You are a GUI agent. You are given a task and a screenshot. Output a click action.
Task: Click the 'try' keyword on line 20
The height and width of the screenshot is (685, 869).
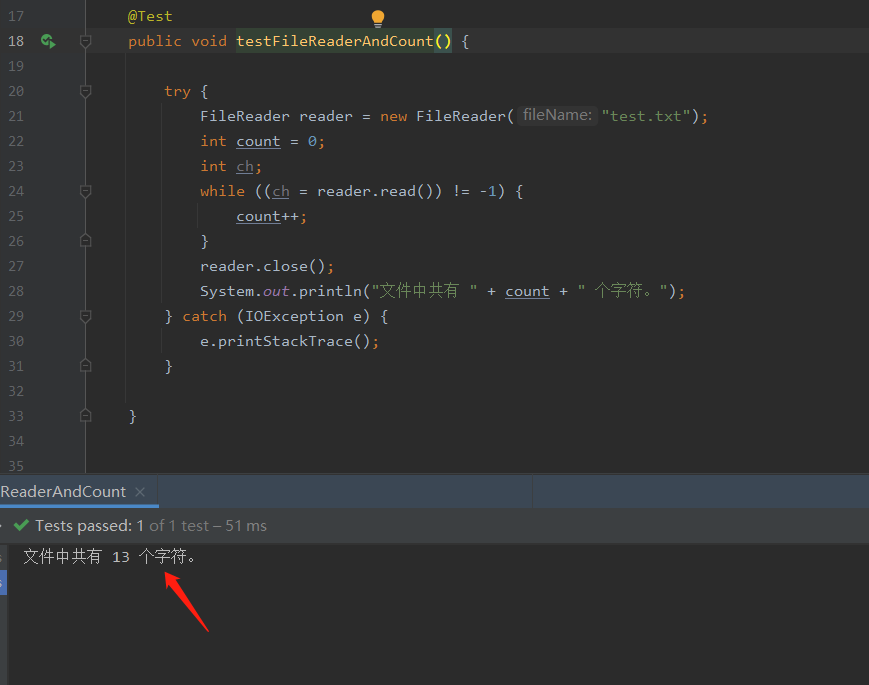[x=177, y=91]
